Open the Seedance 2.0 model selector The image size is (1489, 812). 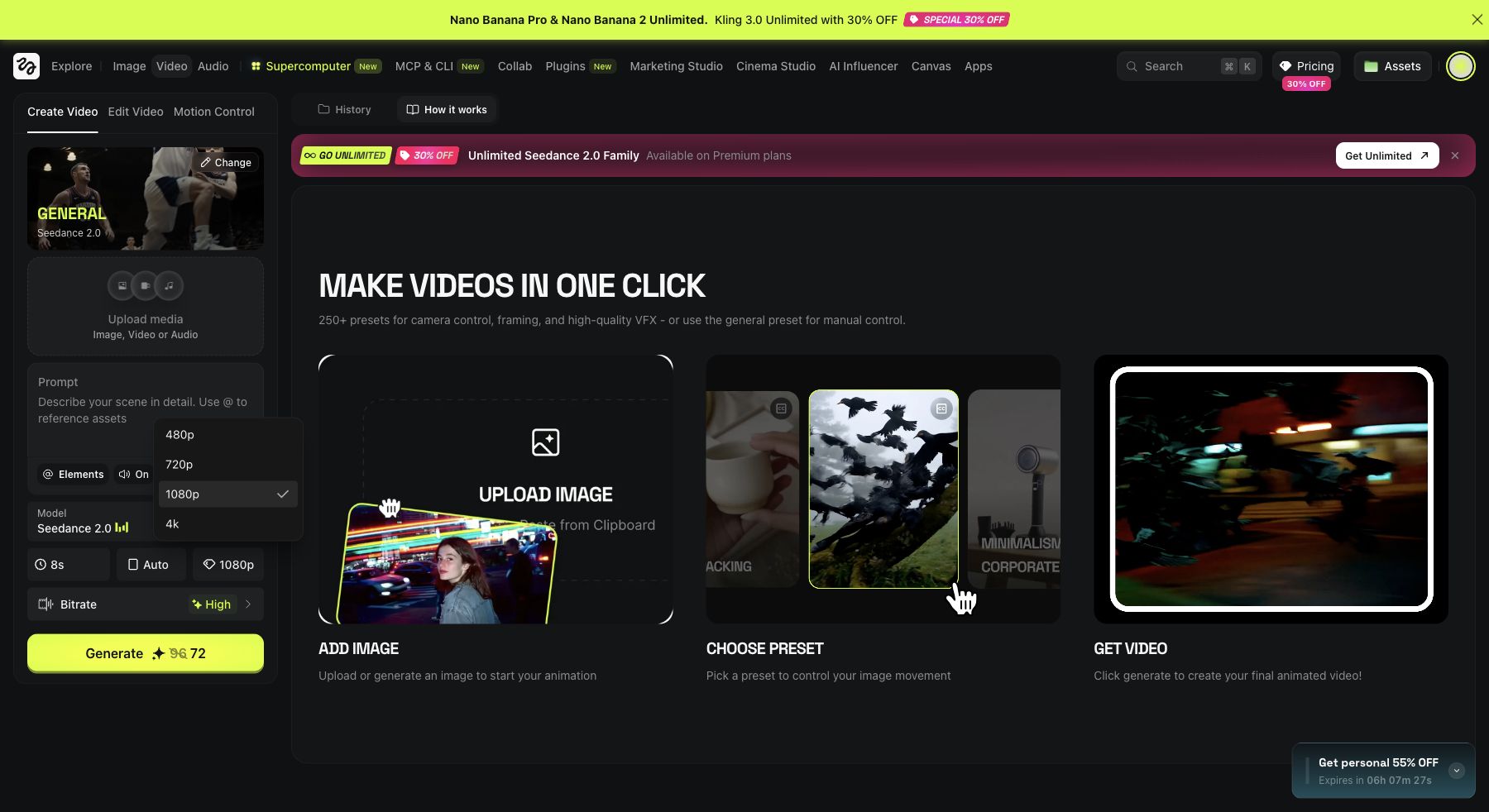point(91,522)
